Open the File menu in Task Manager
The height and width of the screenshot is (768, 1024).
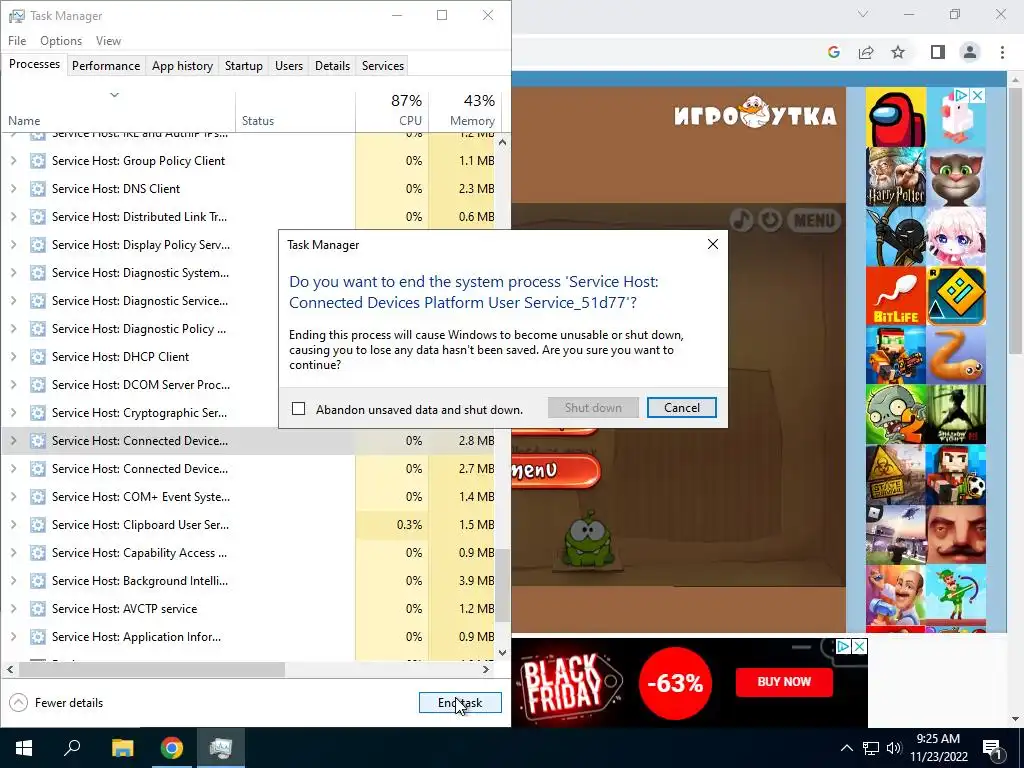pos(17,40)
